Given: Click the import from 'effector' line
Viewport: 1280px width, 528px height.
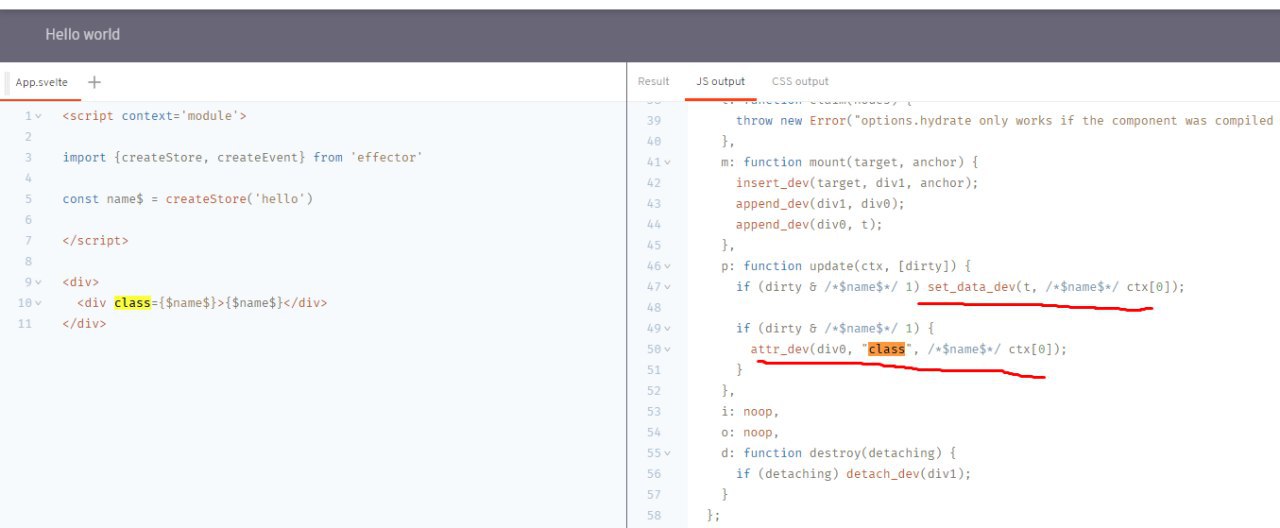Looking at the screenshot, I should [242, 157].
